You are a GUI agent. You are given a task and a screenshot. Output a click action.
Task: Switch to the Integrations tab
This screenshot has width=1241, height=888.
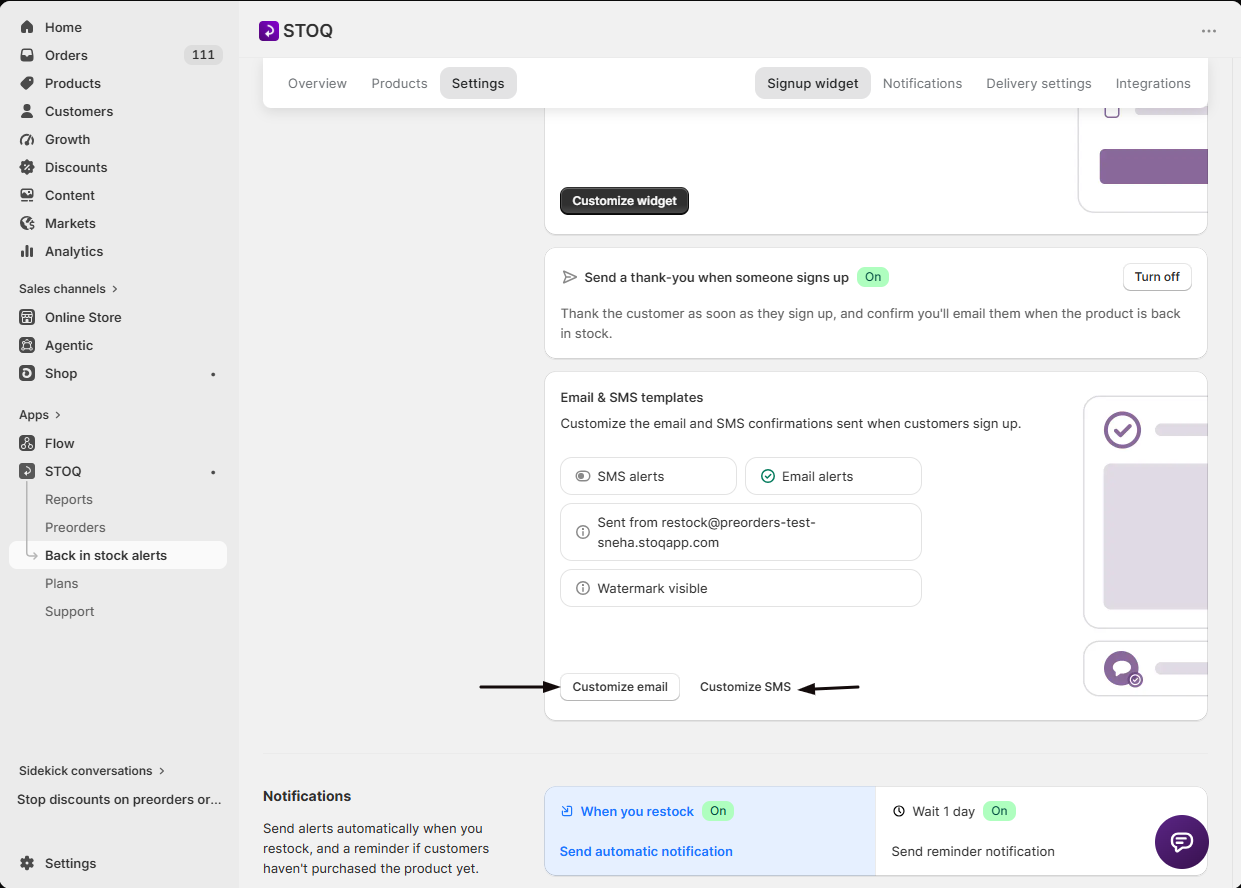tap(1153, 83)
